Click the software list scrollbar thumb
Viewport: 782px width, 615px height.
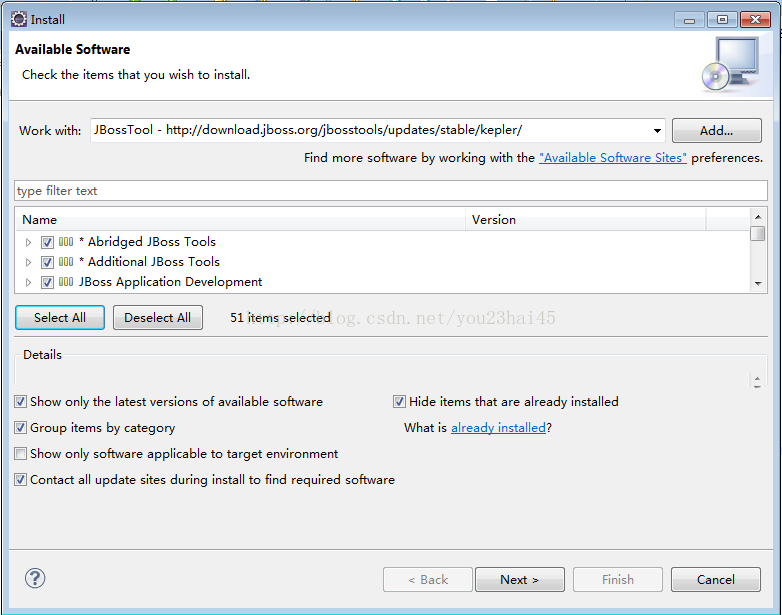tap(758, 233)
